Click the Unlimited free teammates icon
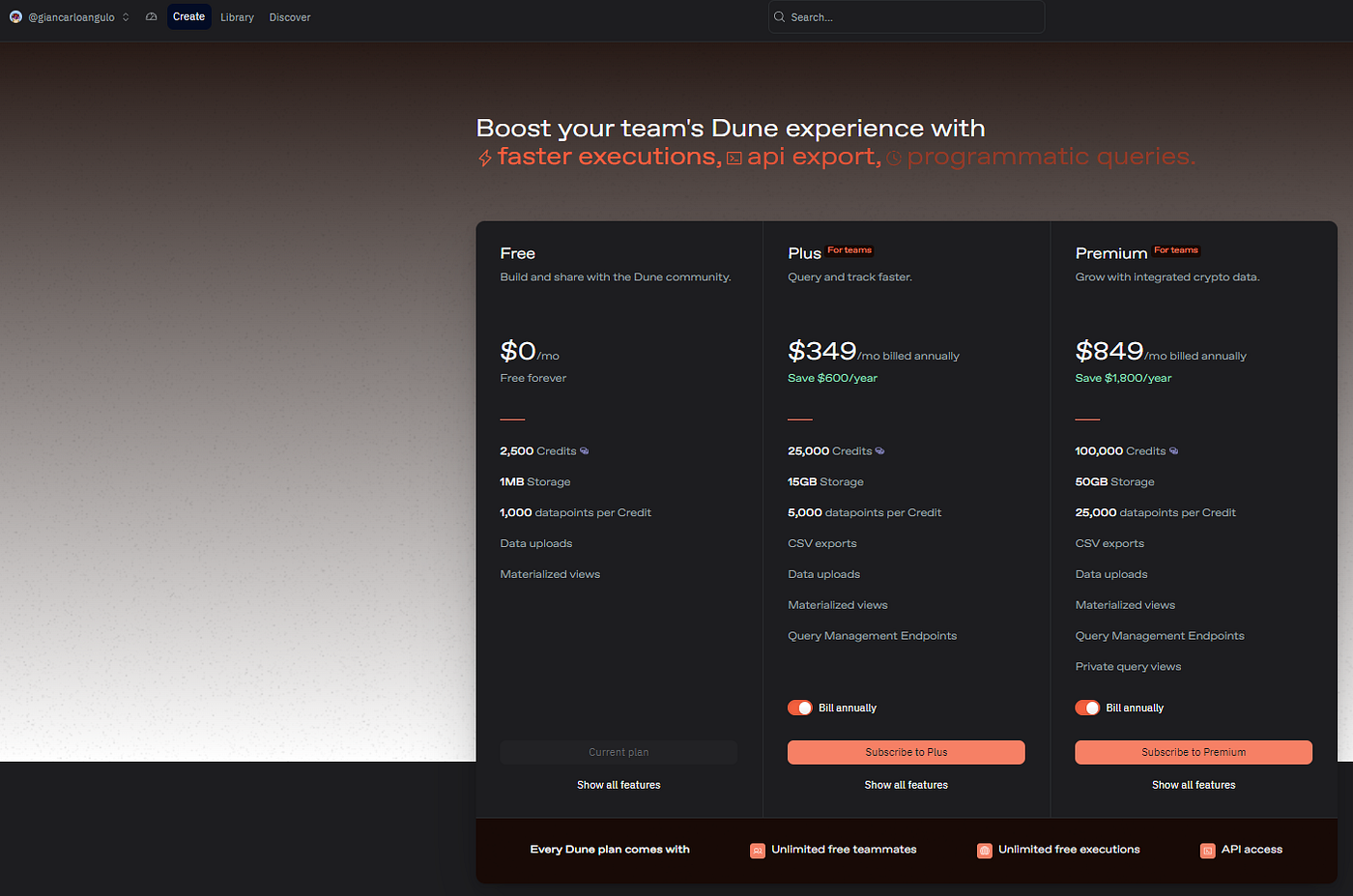The height and width of the screenshot is (896, 1353). point(758,851)
